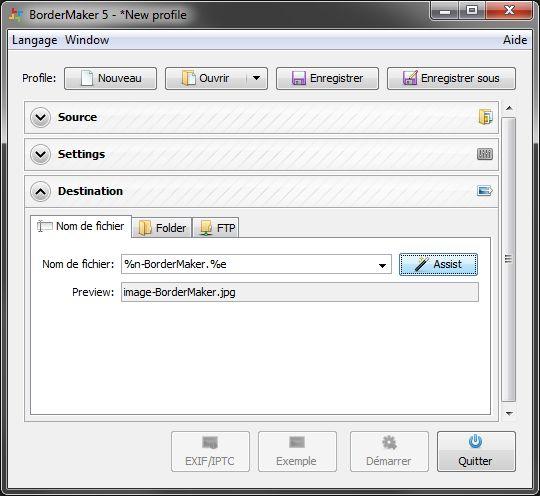Viewport: 540px width, 496px height.
Task: Click the Exemple preview button
Action: coord(297,452)
